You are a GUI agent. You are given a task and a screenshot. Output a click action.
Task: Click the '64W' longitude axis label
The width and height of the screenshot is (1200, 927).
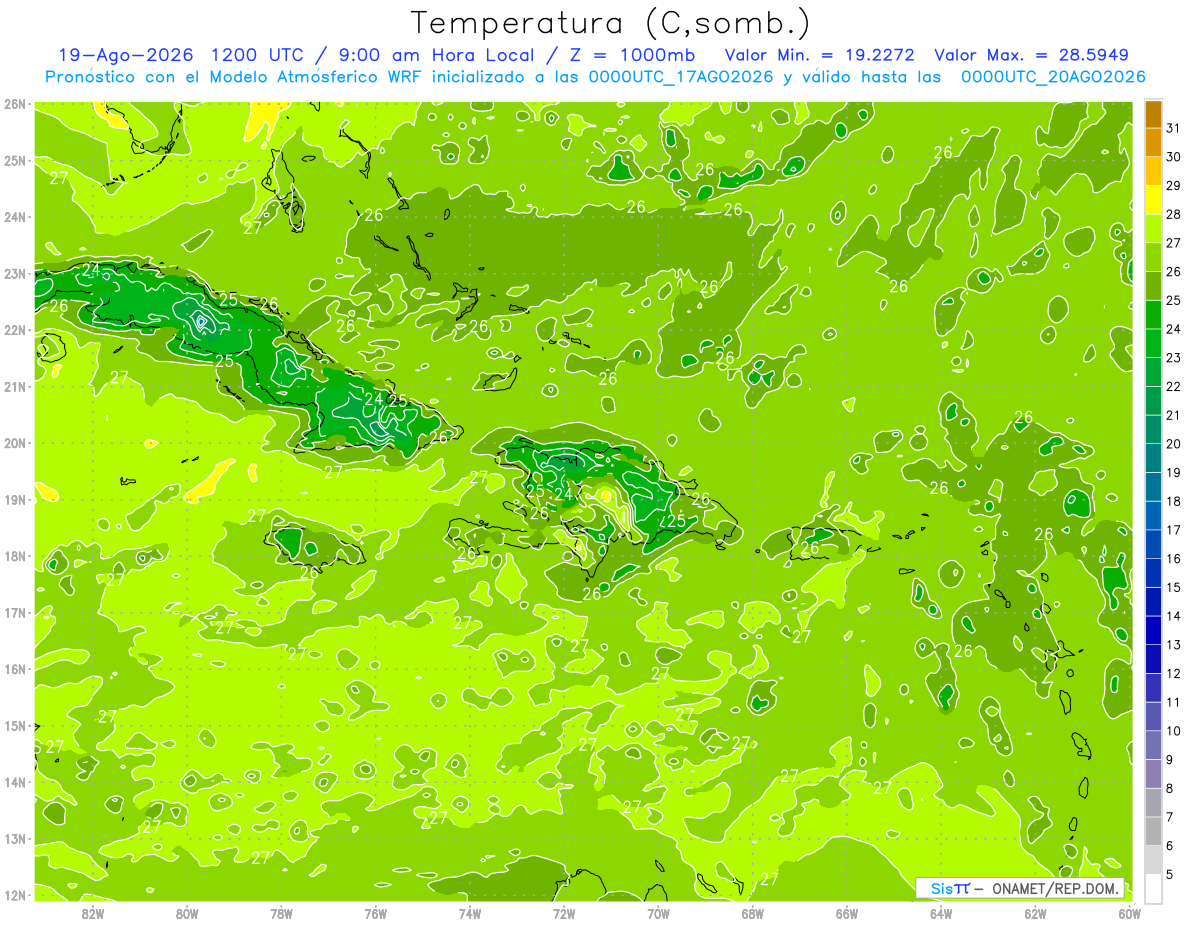[941, 913]
